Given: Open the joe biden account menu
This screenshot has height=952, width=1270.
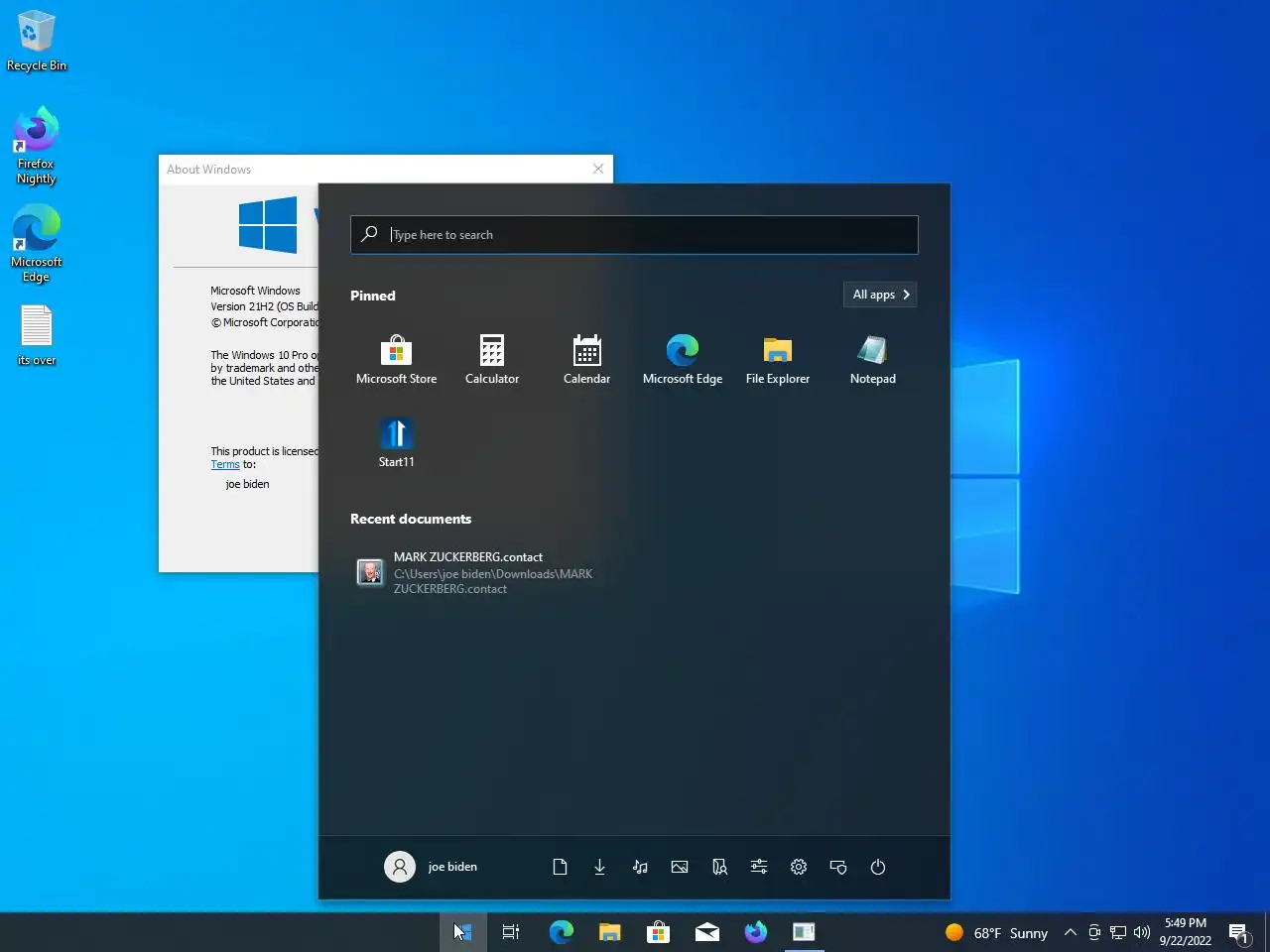Looking at the screenshot, I should pos(432,867).
